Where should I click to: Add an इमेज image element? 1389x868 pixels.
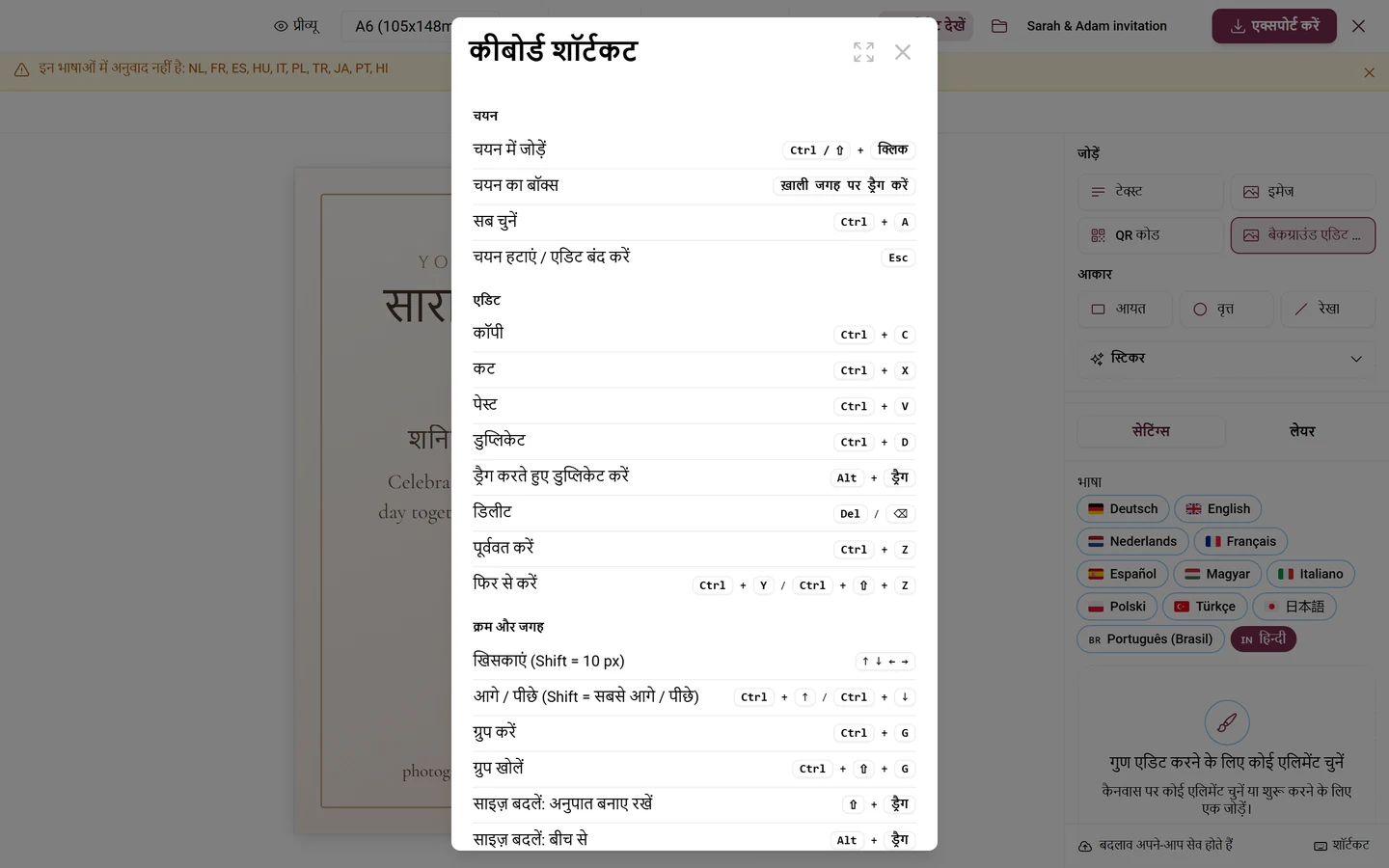click(x=1303, y=192)
